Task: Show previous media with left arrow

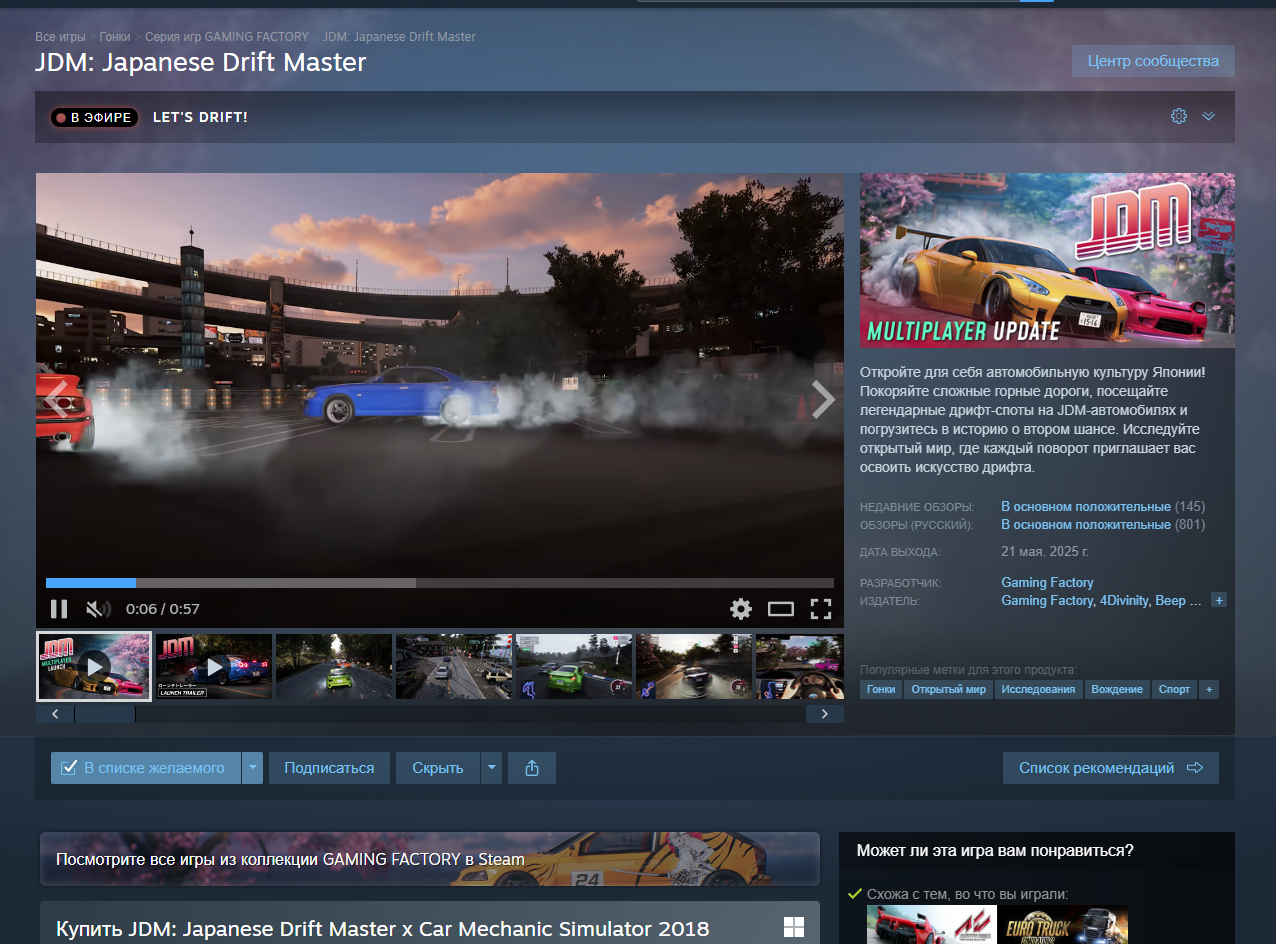Action: pos(57,399)
